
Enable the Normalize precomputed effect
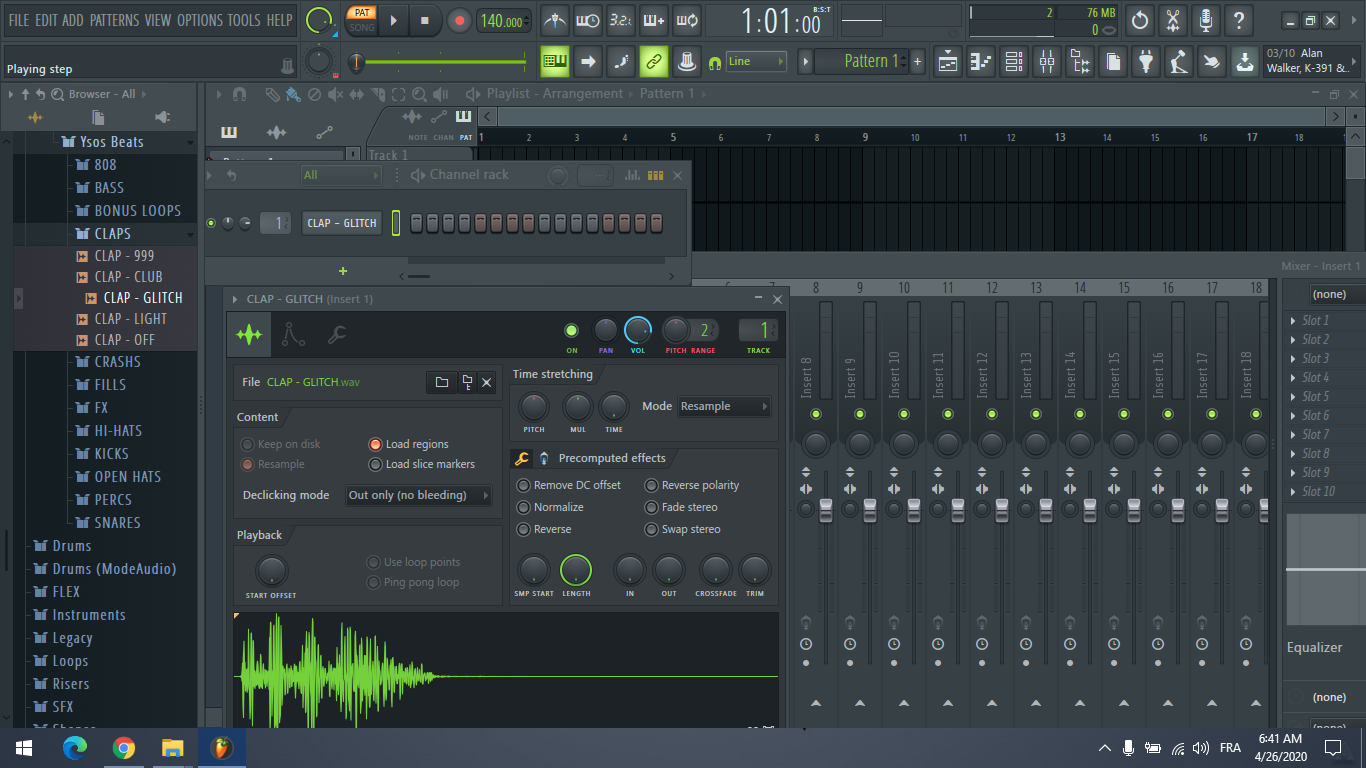coord(522,507)
